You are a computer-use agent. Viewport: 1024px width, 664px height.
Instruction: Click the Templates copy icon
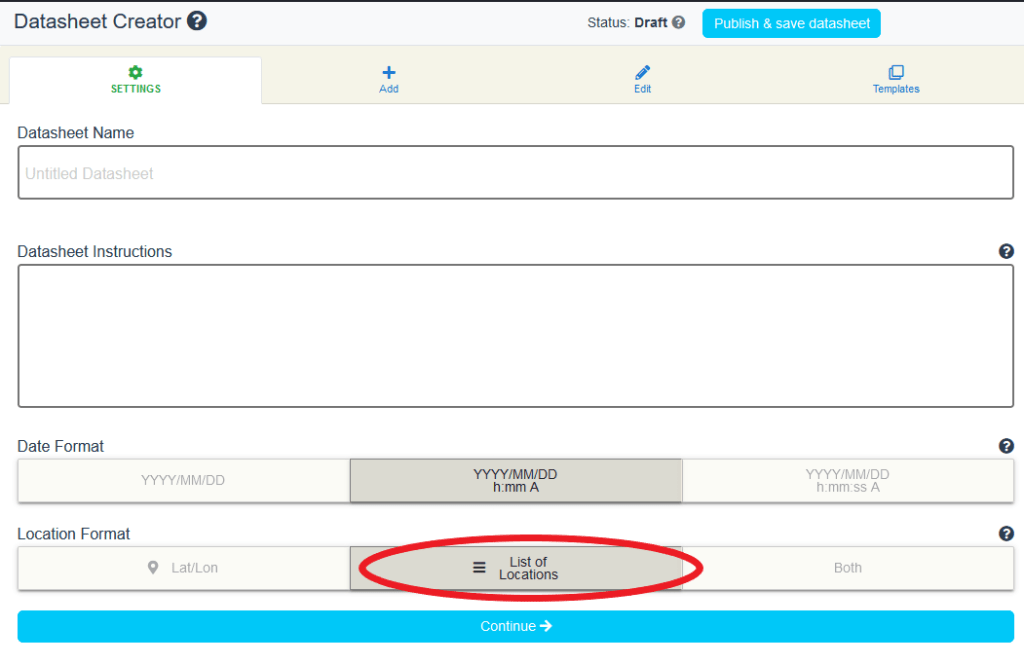click(896, 72)
